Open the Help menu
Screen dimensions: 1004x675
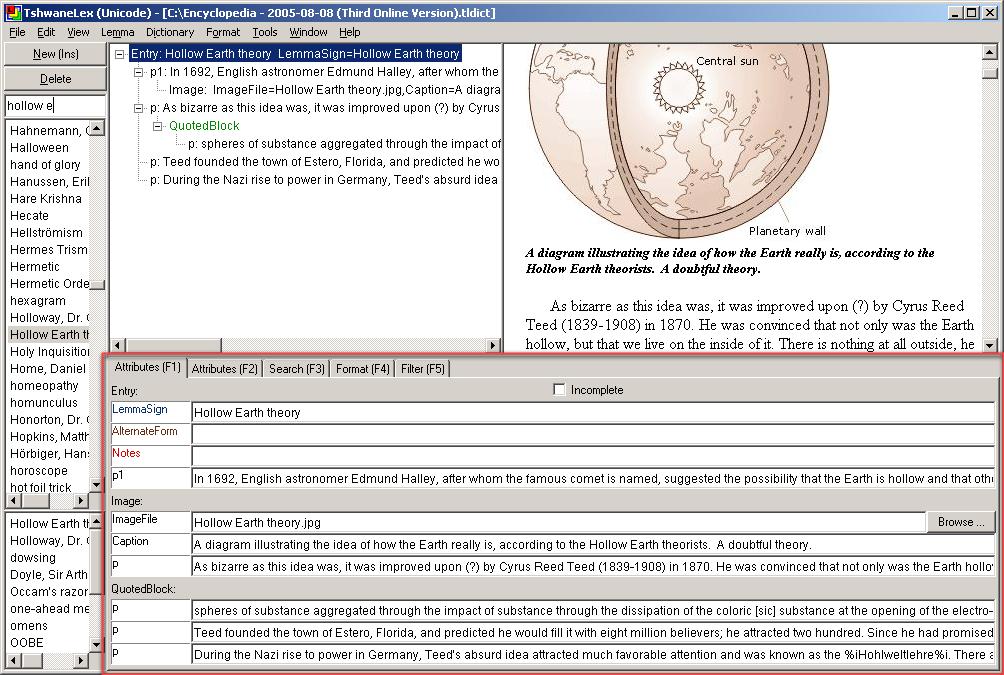(x=350, y=32)
